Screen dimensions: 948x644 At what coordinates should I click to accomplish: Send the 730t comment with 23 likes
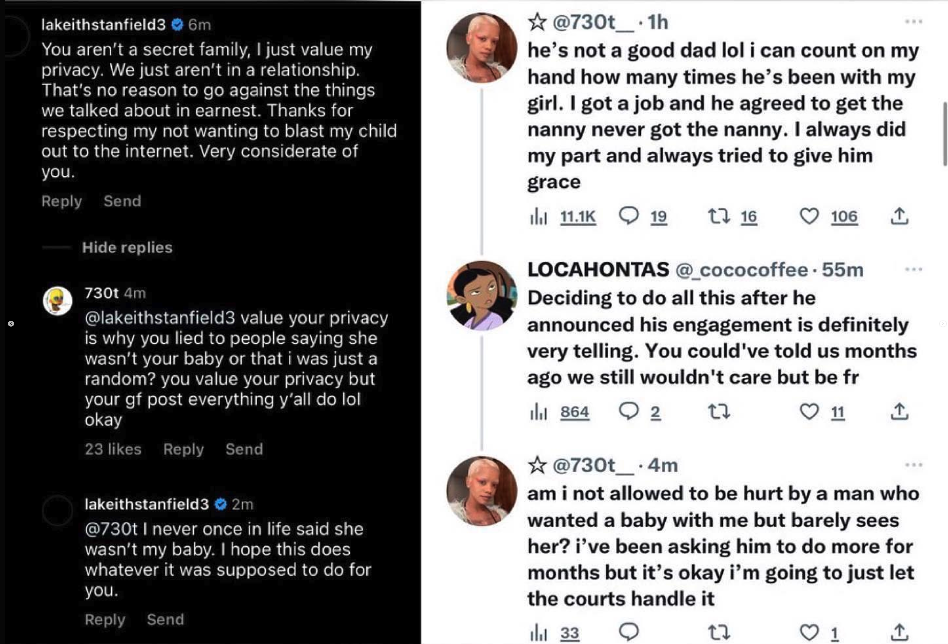click(x=244, y=449)
